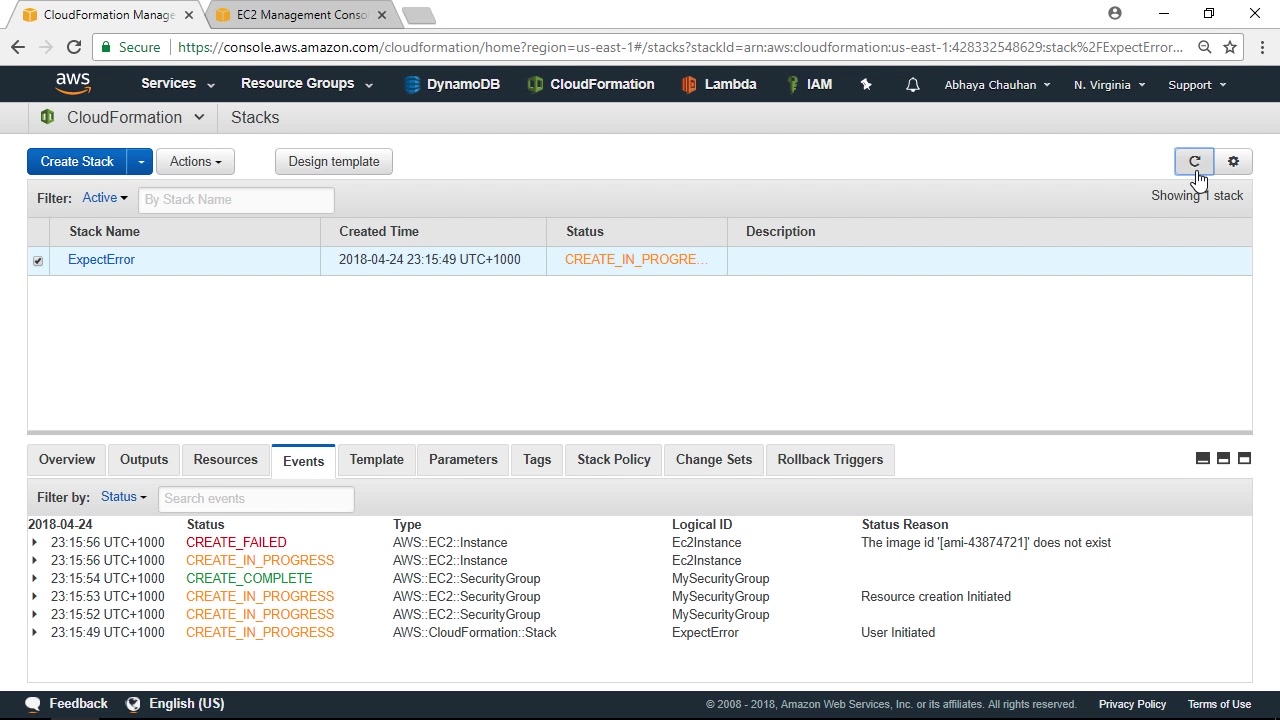Click the pin star icon
Screen dimensions: 1280x720
coord(866,85)
